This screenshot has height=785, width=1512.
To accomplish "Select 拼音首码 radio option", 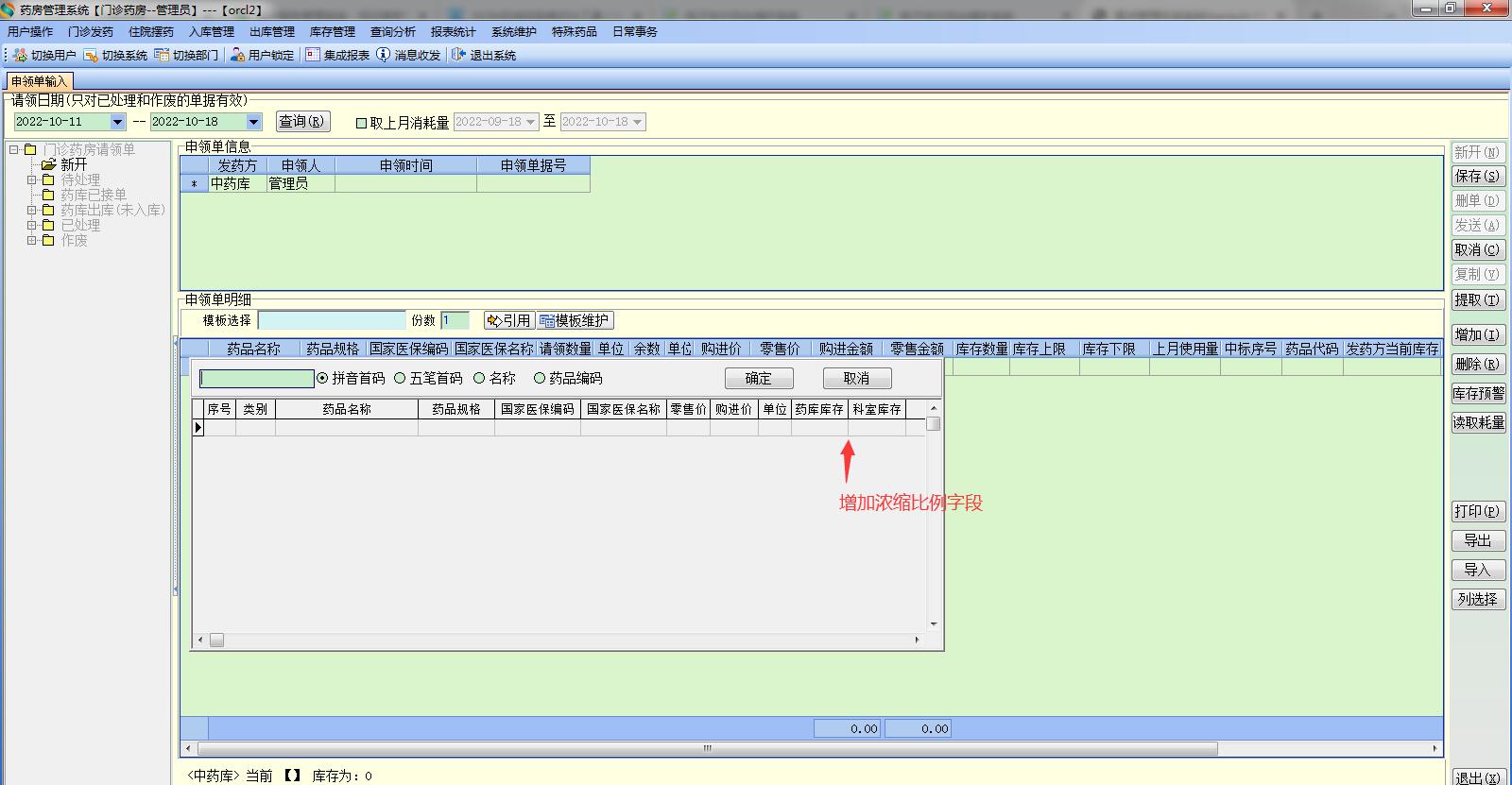I will point(322,378).
